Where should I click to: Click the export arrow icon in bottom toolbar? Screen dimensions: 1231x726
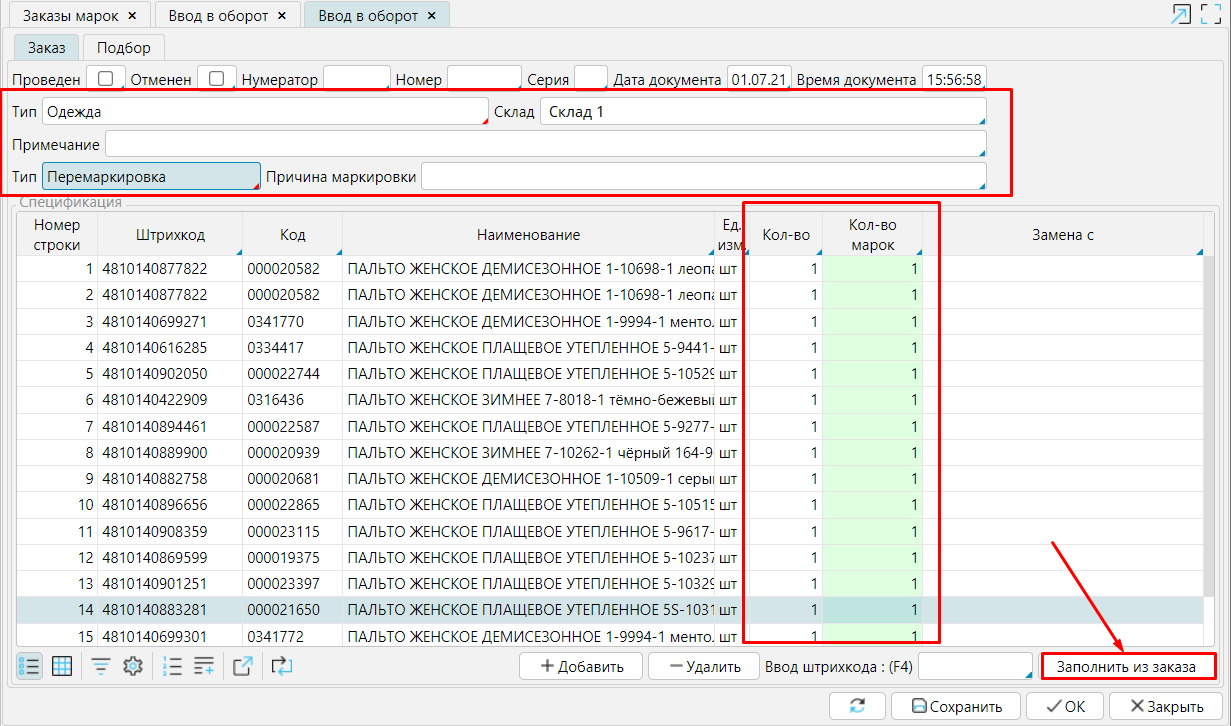tap(243, 667)
